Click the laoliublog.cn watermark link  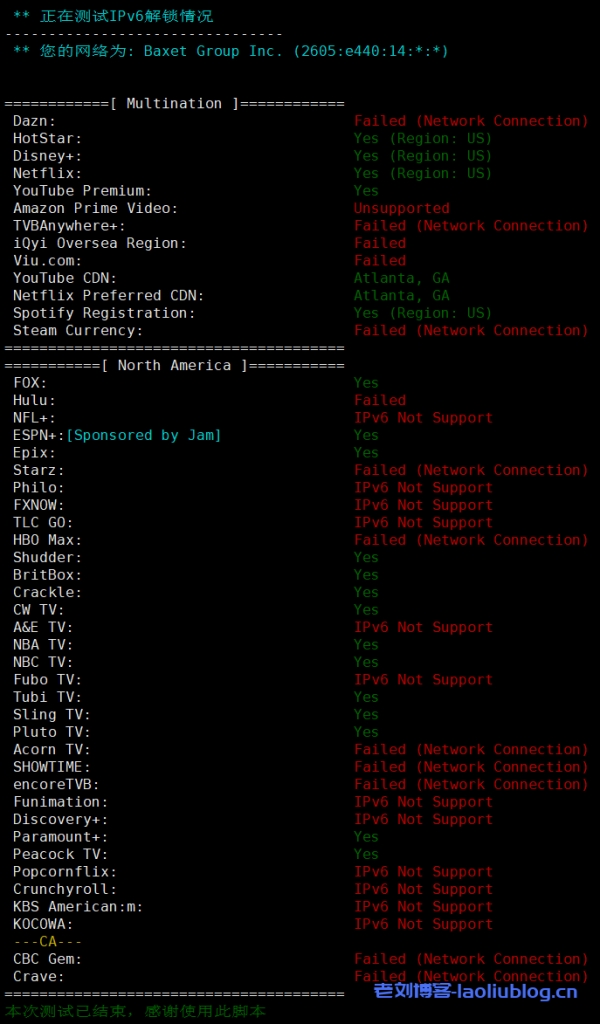[475, 992]
